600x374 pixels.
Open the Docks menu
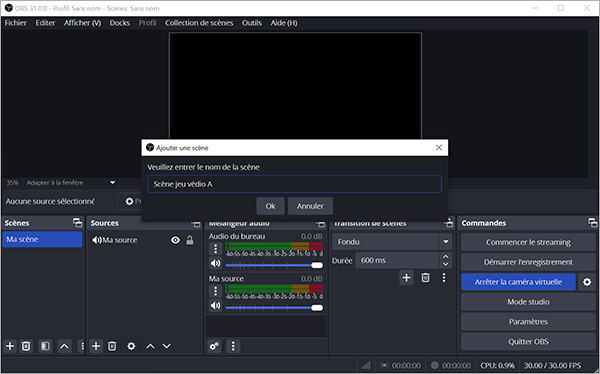click(120, 23)
